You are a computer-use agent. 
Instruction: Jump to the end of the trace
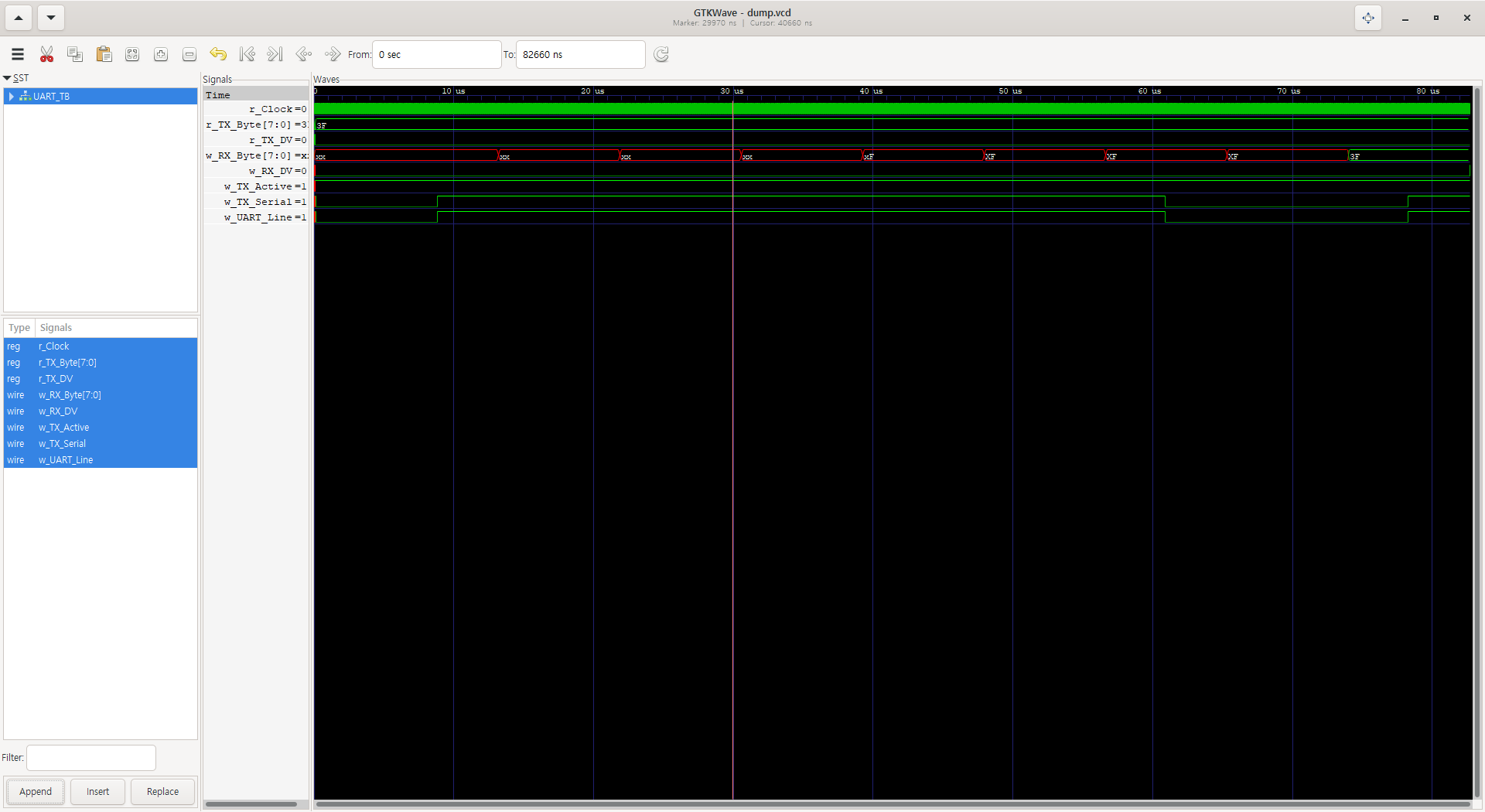(275, 54)
